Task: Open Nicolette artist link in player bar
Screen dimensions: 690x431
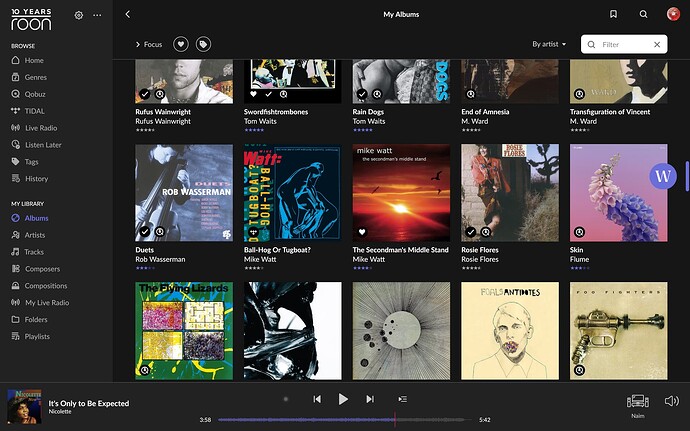Action: [x=60, y=412]
